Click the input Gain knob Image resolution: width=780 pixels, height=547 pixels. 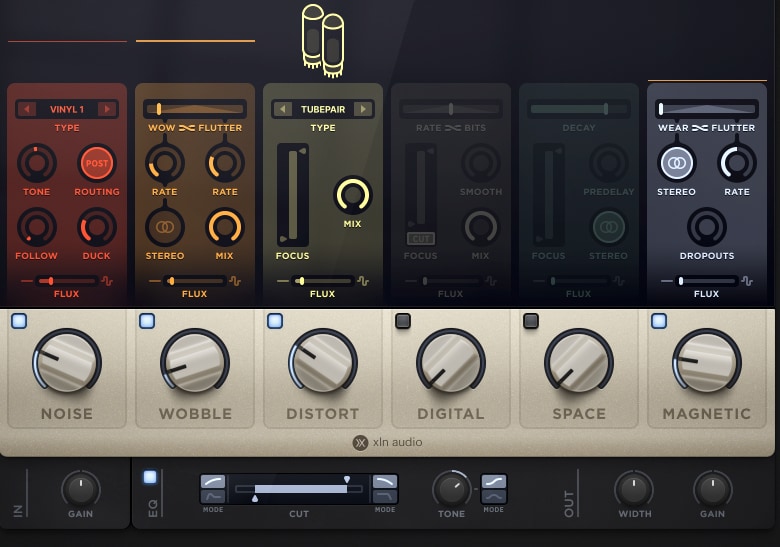81,489
